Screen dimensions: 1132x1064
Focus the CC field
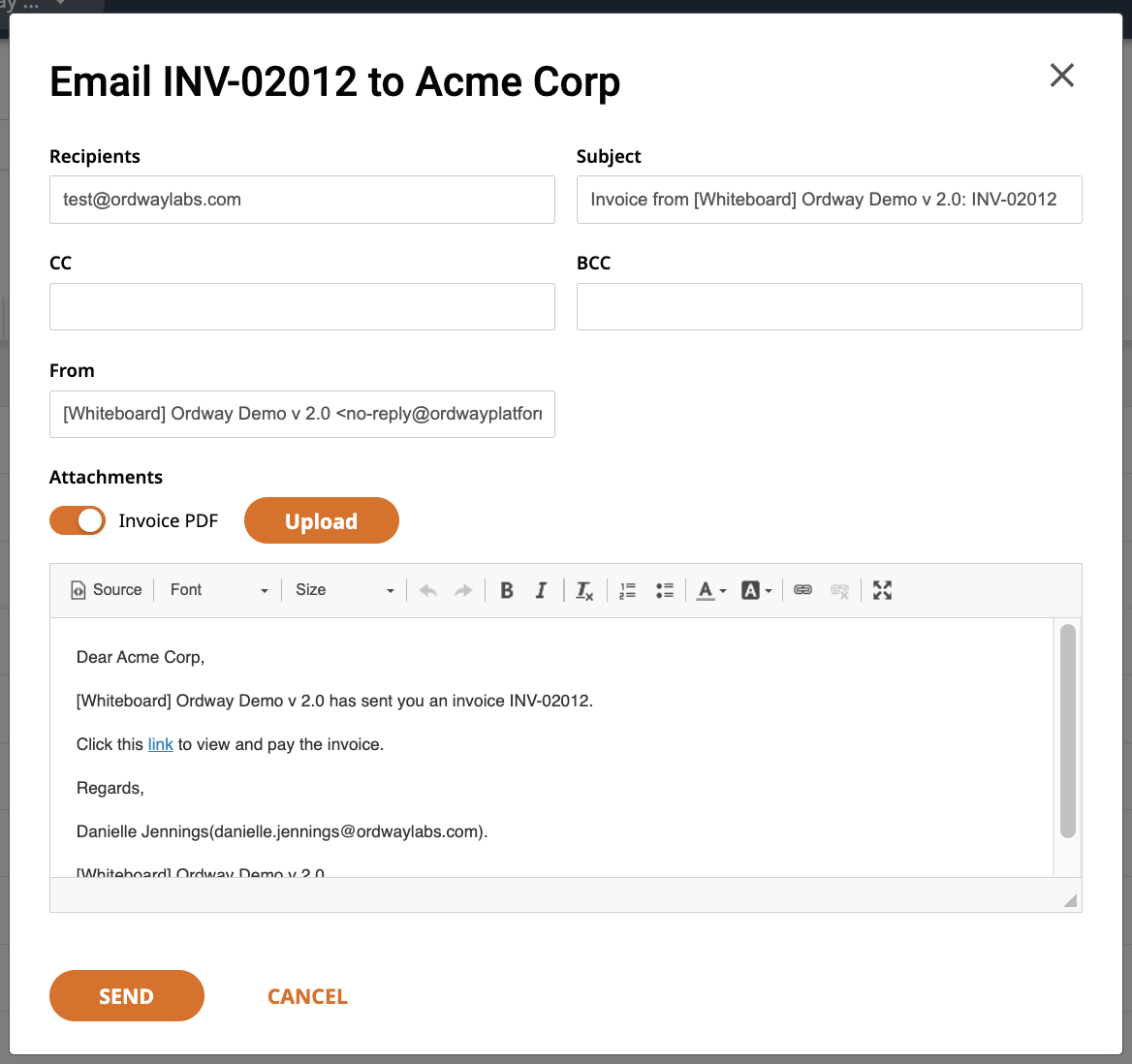pos(301,307)
